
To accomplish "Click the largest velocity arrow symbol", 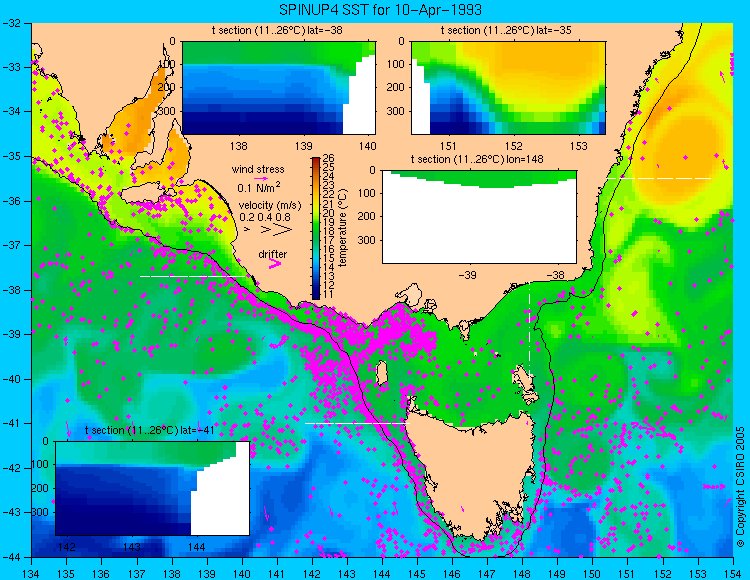I will pyautogui.click(x=283, y=230).
